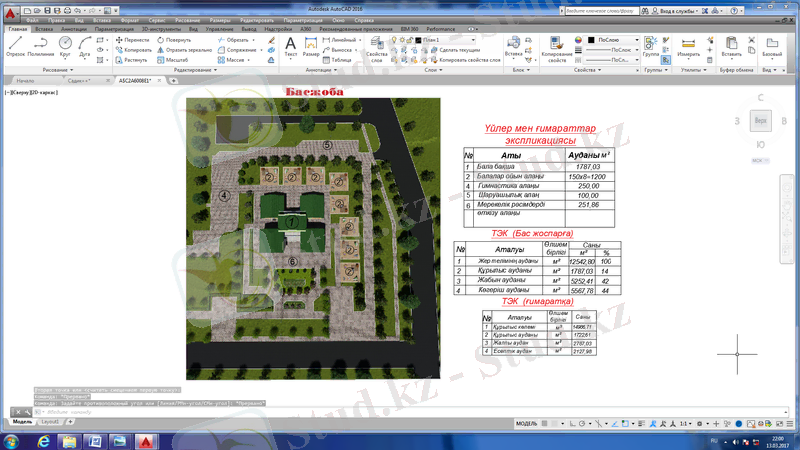The height and width of the screenshot is (450, 800).
Task: Open the Формат menu
Action: coord(129,20)
